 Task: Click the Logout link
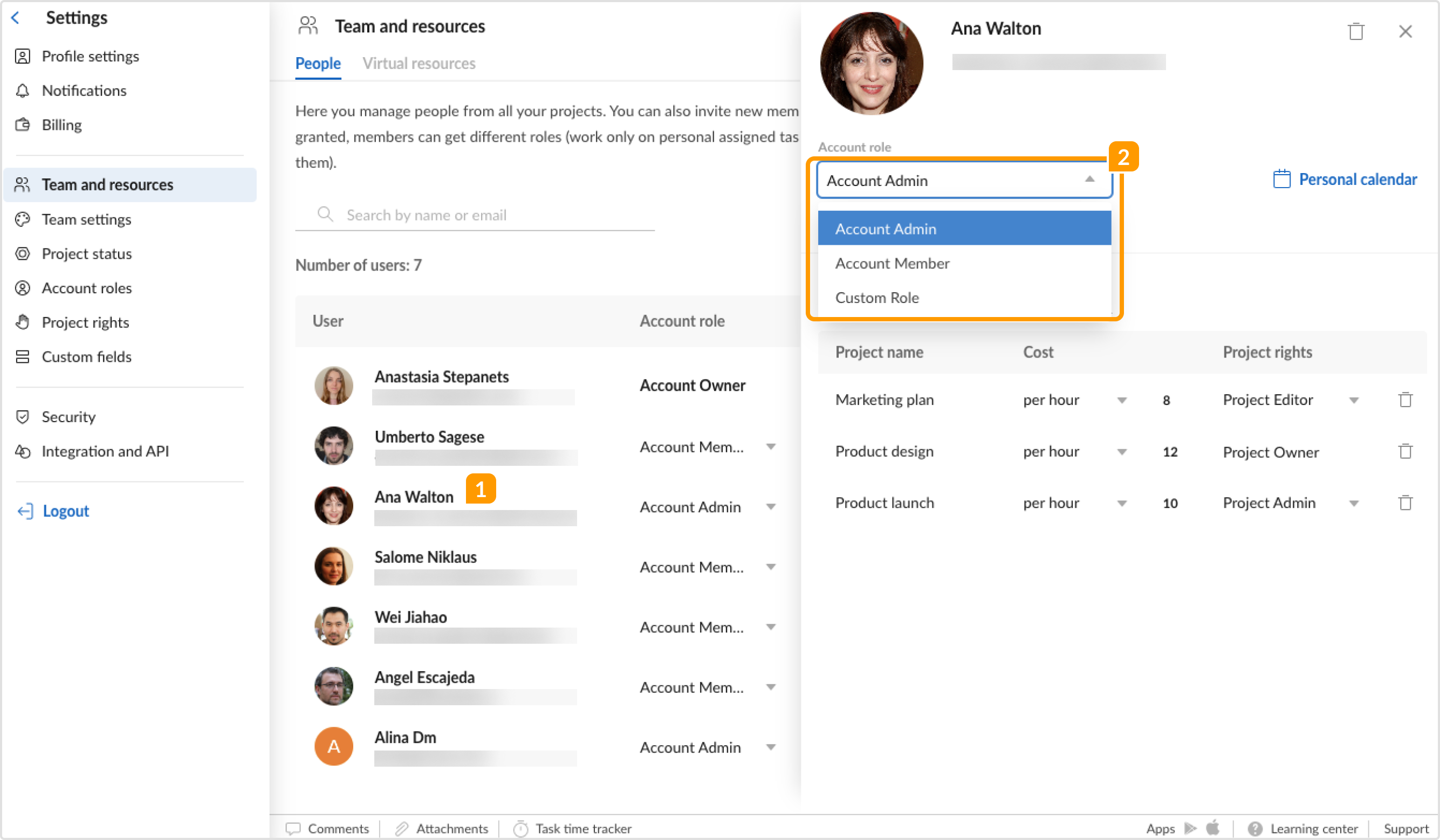click(65, 510)
